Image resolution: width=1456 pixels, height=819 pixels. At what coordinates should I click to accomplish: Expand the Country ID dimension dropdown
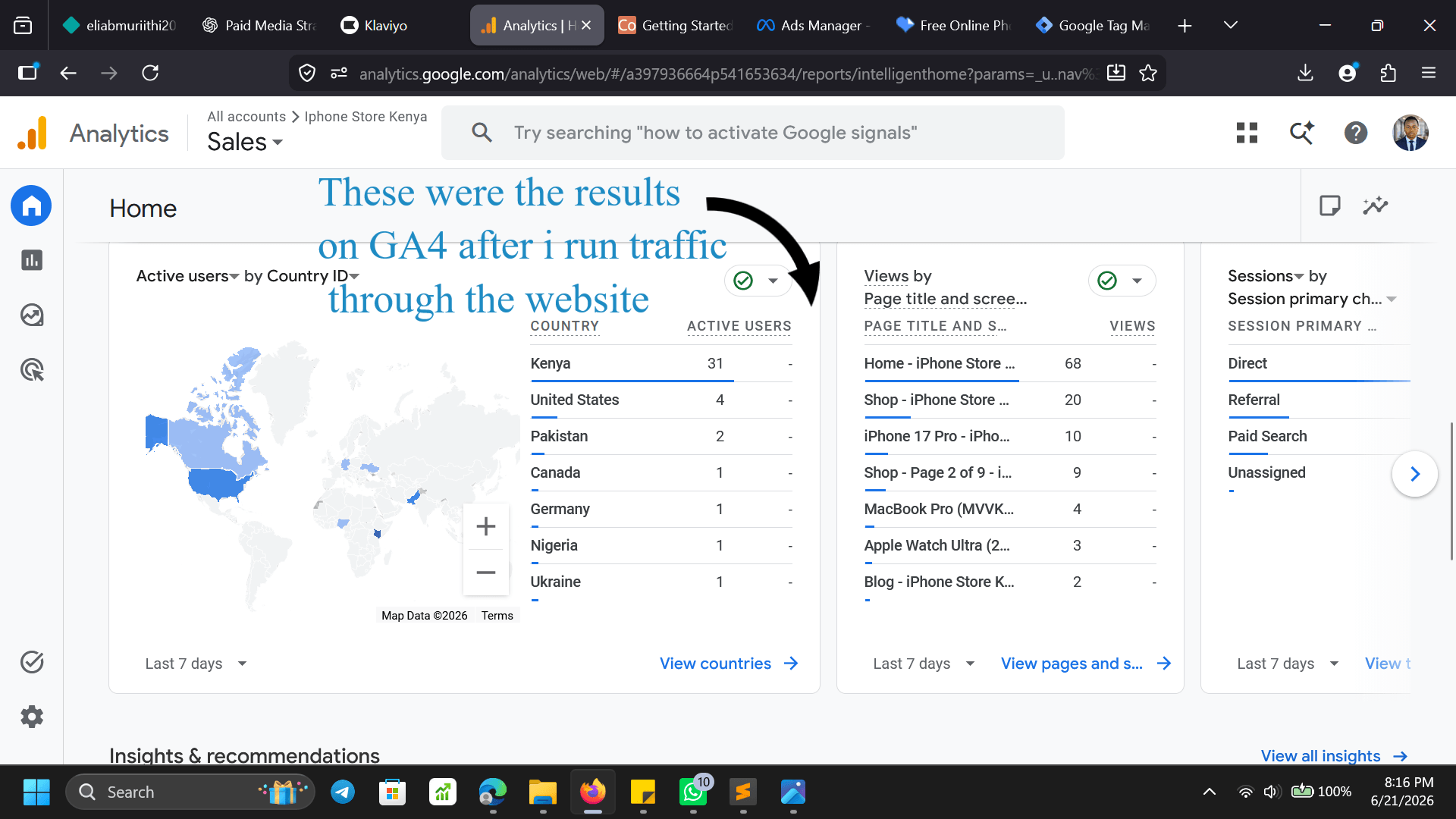(x=312, y=276)
